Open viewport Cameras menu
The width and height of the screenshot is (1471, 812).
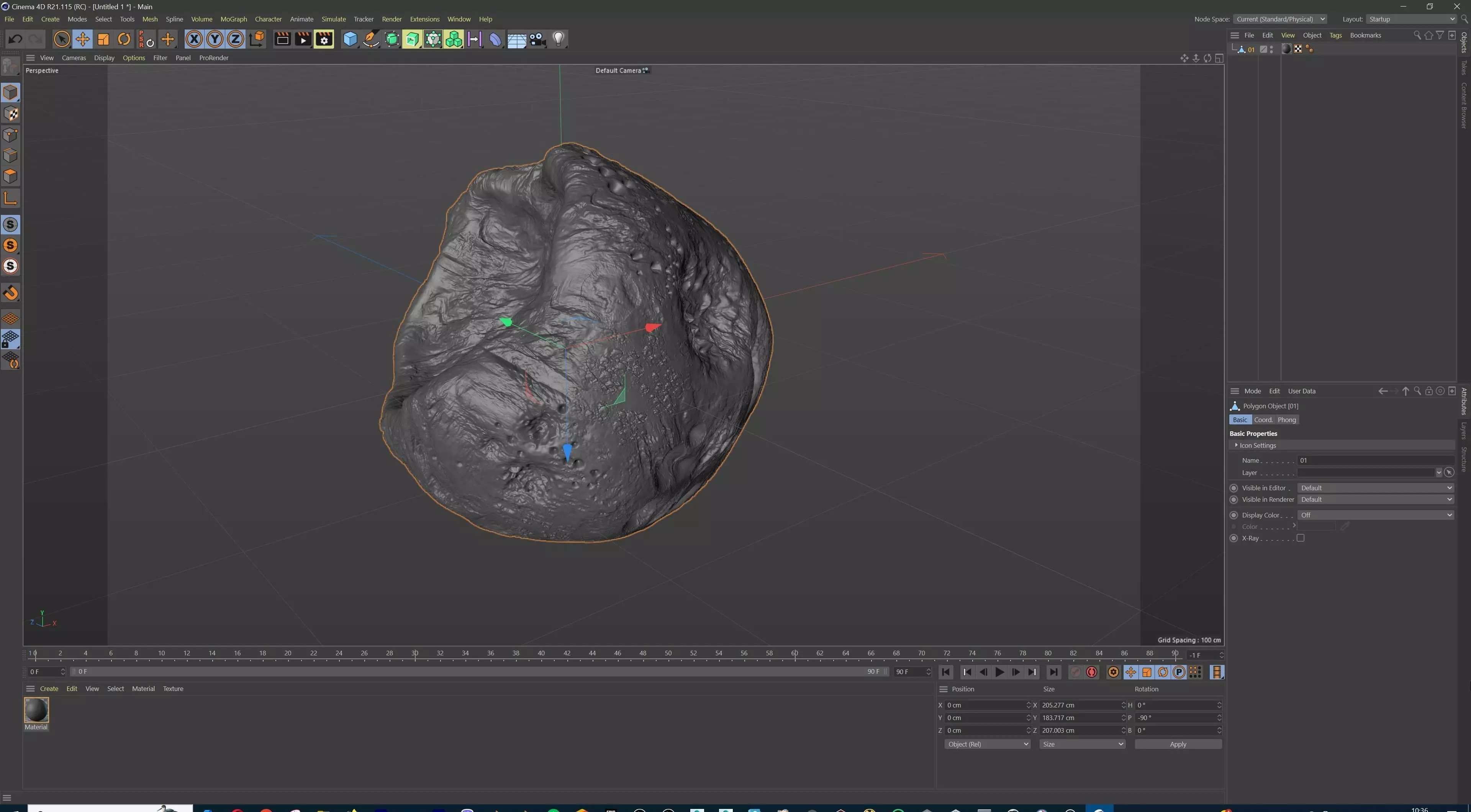point(74,58)
